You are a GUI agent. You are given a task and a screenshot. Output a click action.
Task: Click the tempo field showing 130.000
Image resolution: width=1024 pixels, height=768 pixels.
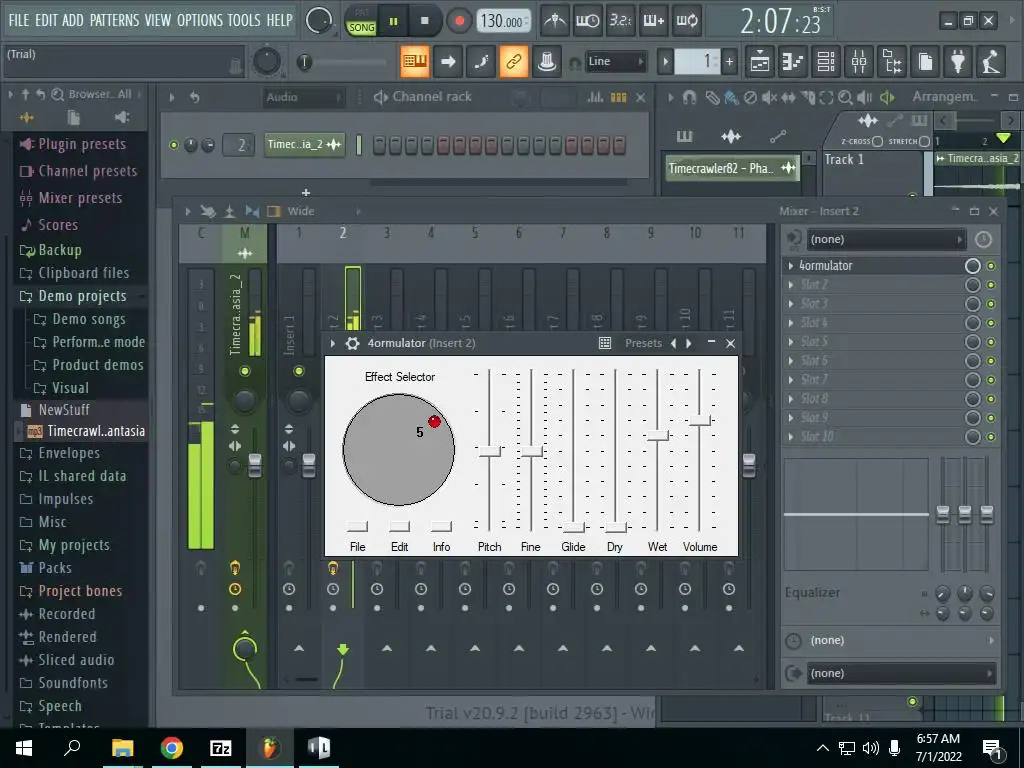coord(502,22)
